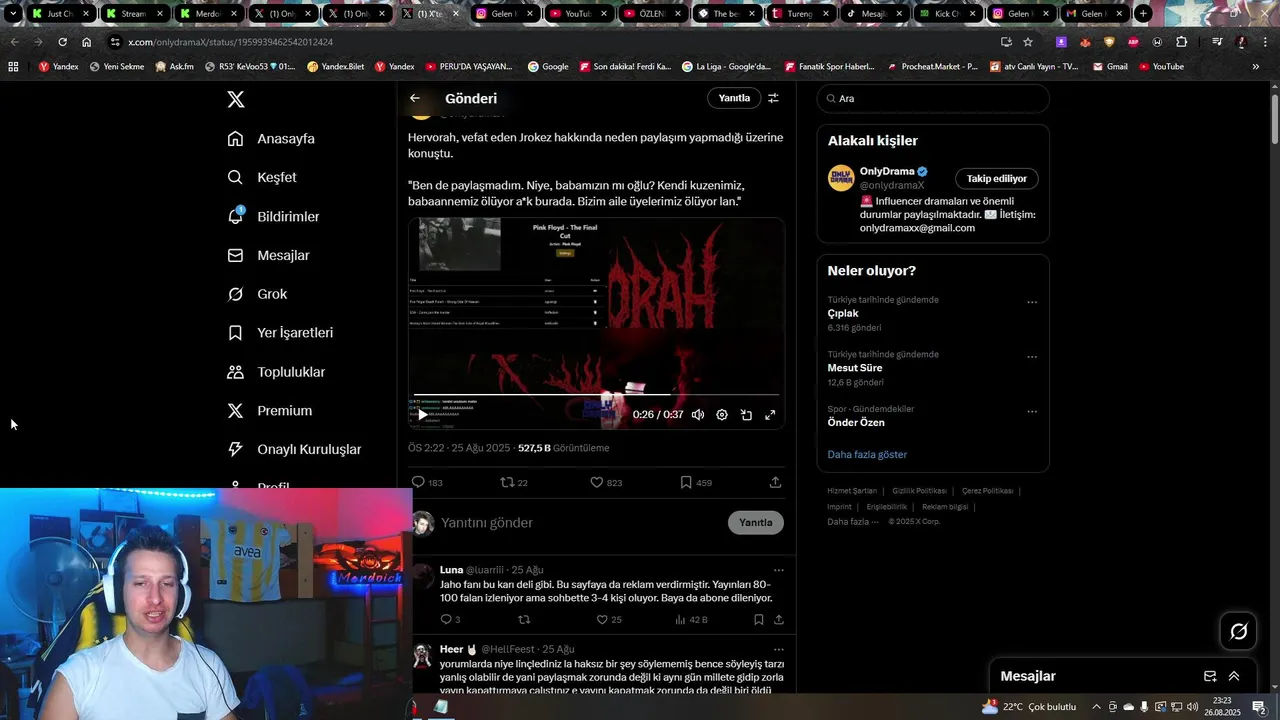Screen dimensions: 1280x720
Task: Toggle video picture-in-picture mode
Action: (x=746, y=415)
